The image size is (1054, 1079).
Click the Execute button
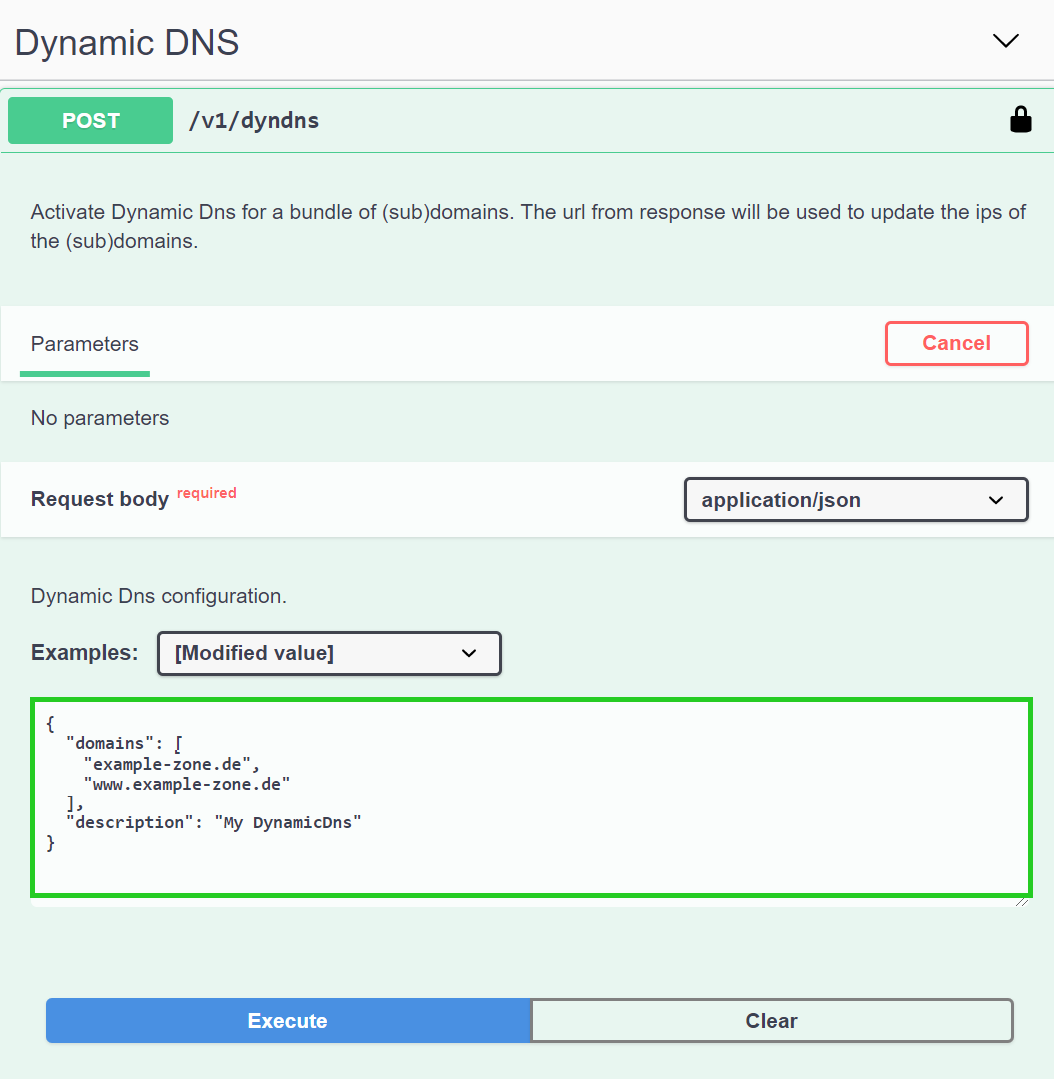[x=288, y=1021]
